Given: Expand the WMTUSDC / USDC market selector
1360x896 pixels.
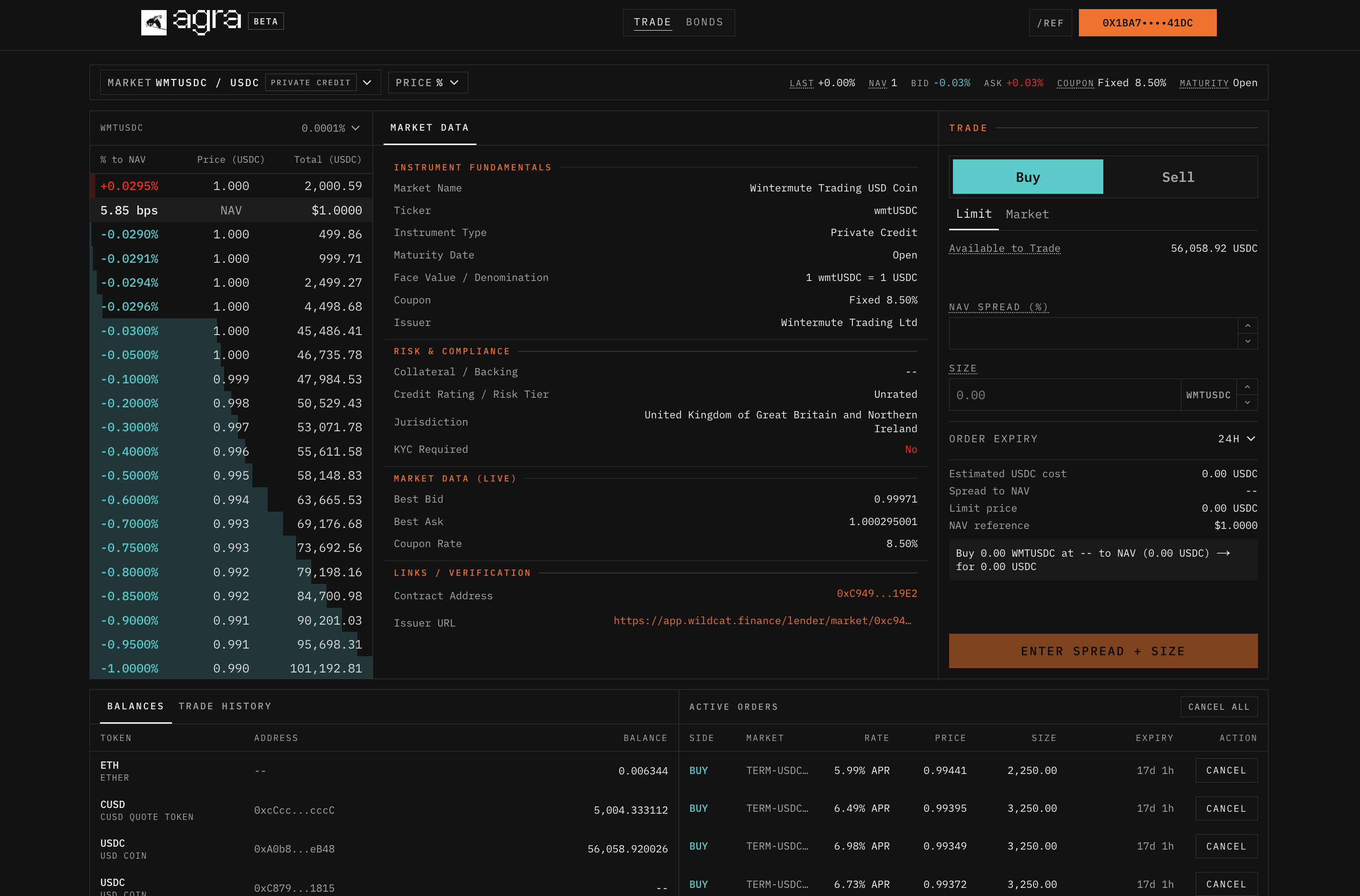Looking at the screenshot, I should [240, 83].
